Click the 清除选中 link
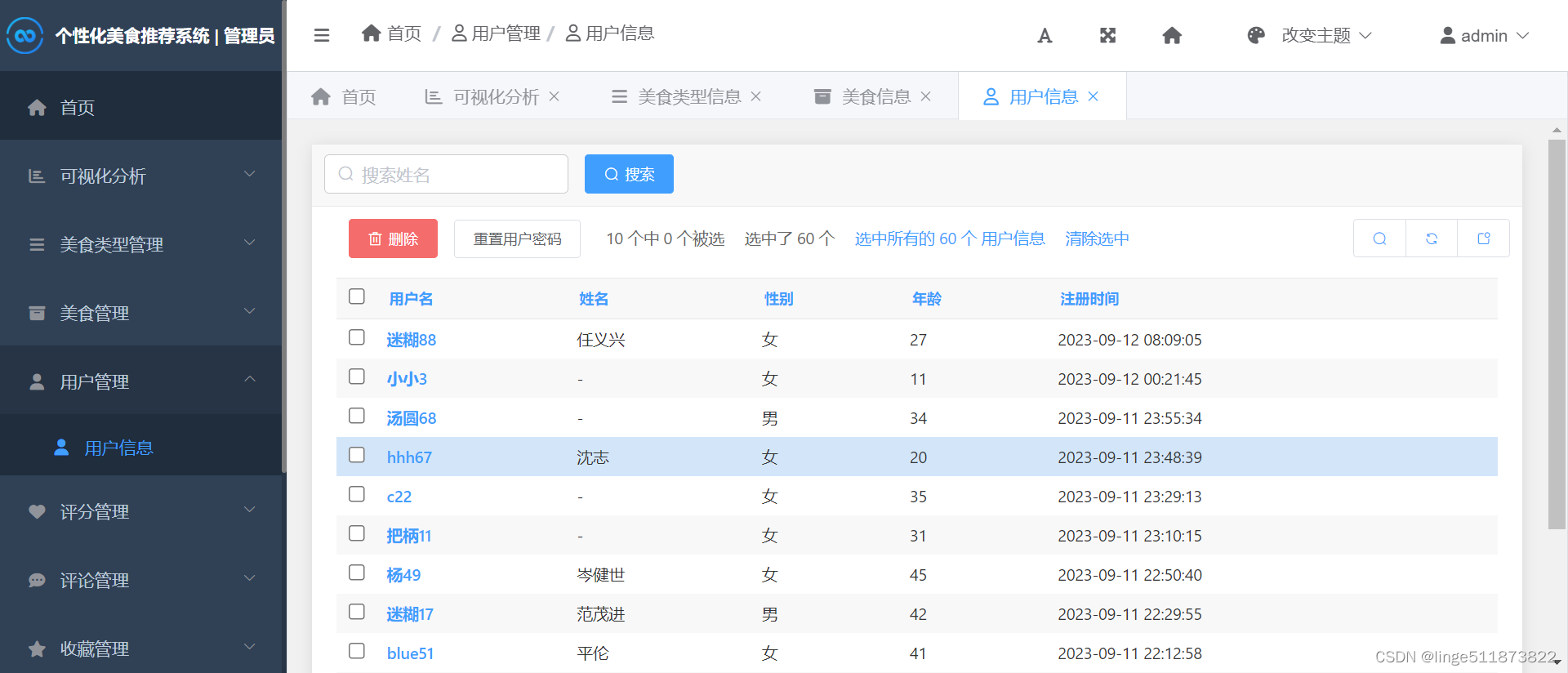This screenshot has width=1568, height=673. pos(1097,238)
